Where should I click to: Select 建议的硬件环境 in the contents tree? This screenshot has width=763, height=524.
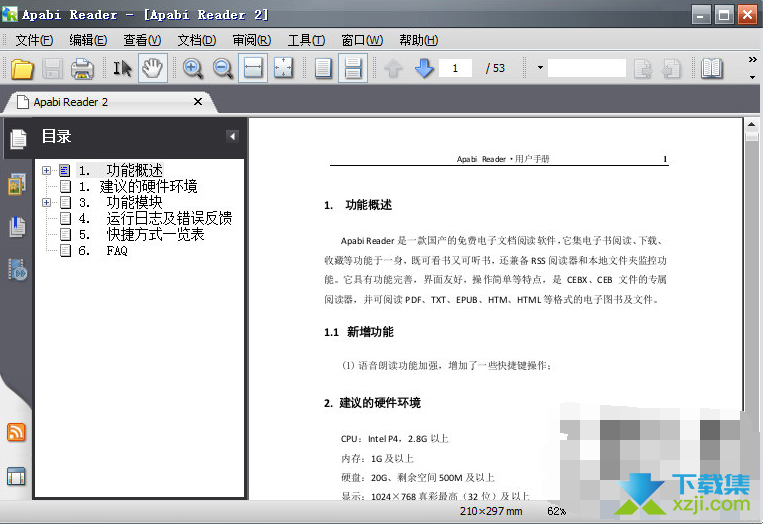pos(138,186)
